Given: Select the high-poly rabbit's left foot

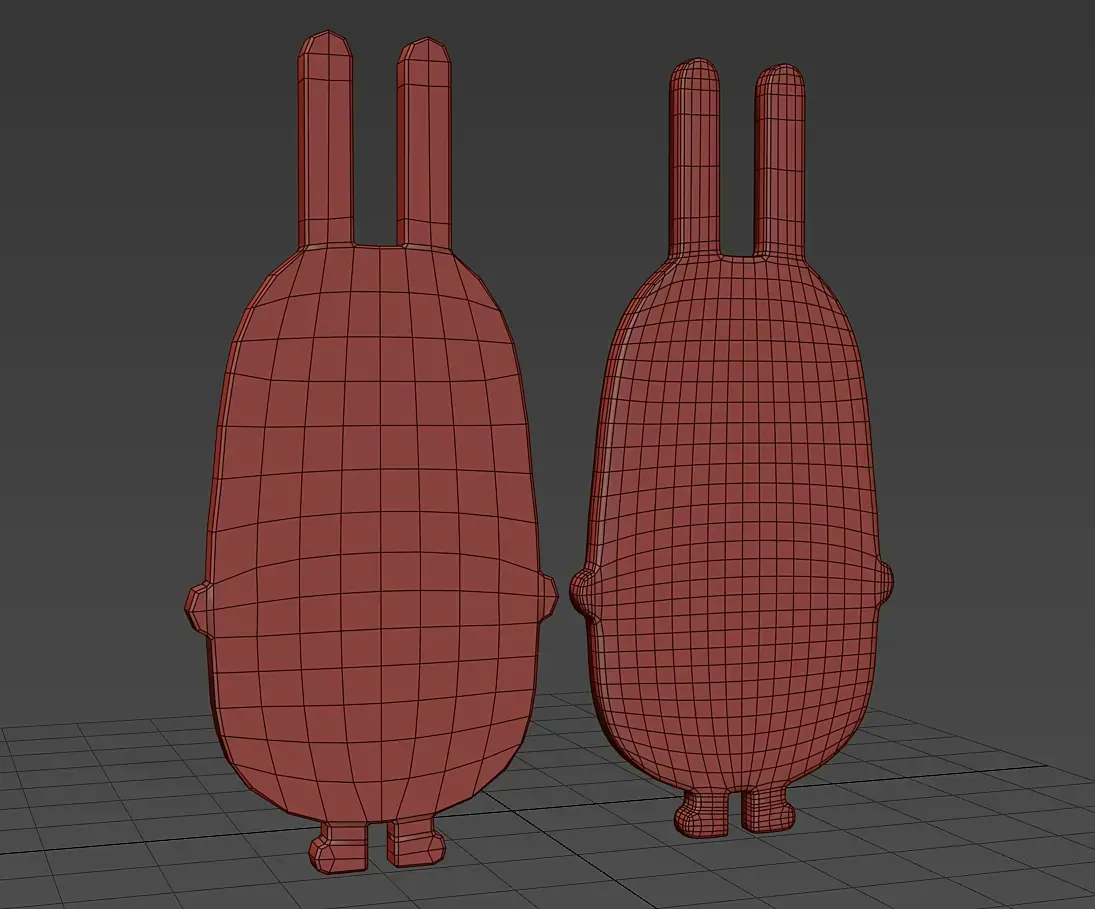Looking at the screenshot, I should [704, 812].
